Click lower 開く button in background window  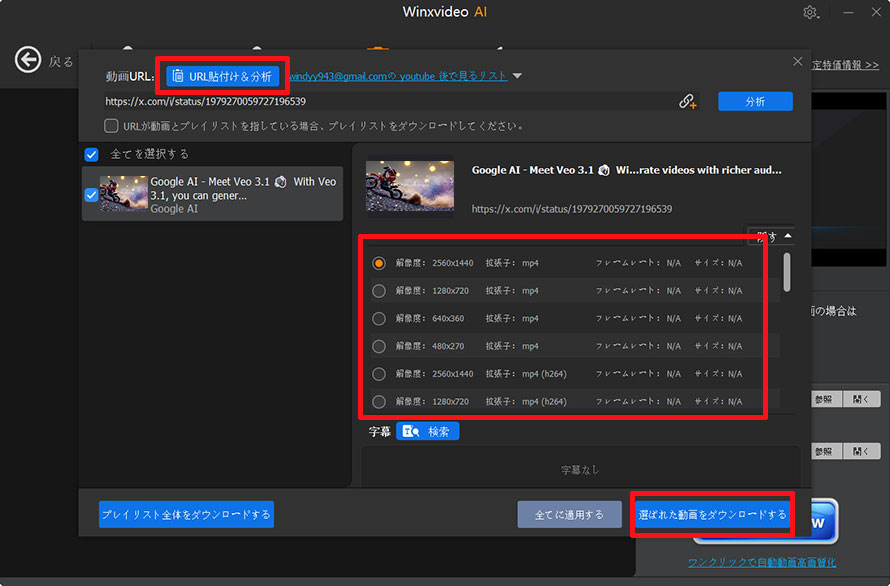(x=862, y=451)
